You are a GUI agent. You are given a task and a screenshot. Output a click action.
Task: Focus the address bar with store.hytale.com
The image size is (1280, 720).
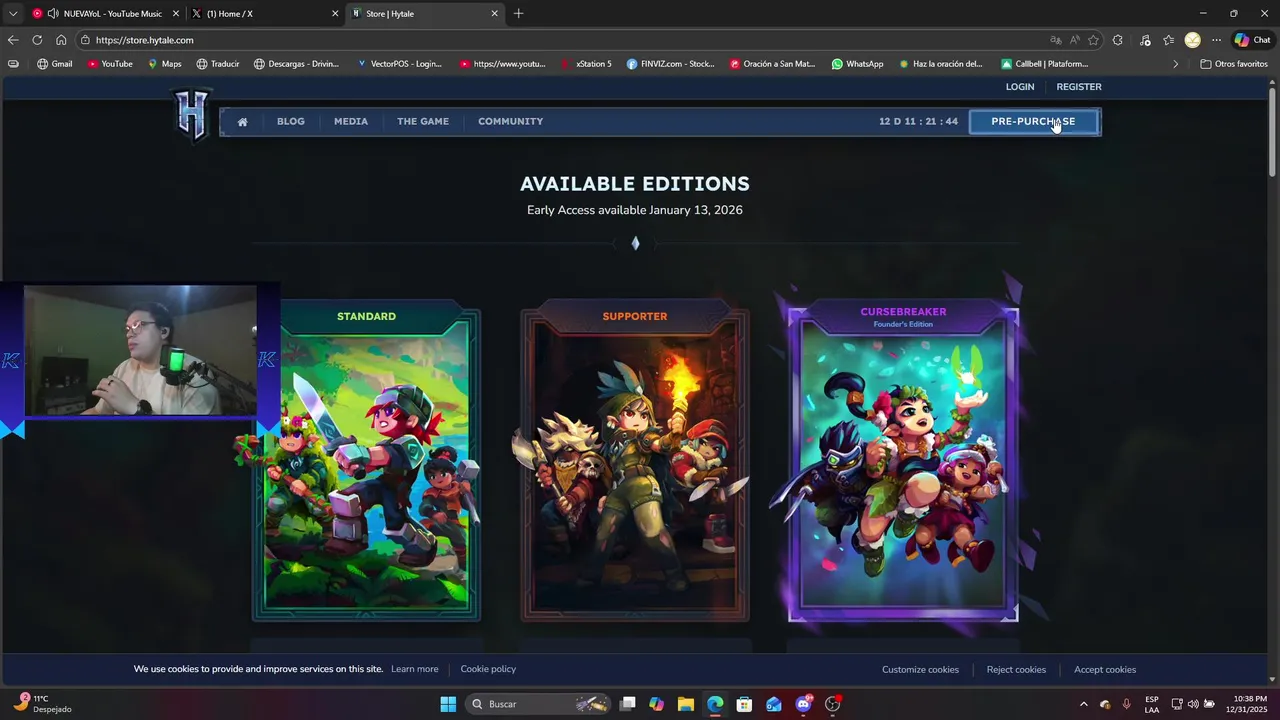[560, 40]
